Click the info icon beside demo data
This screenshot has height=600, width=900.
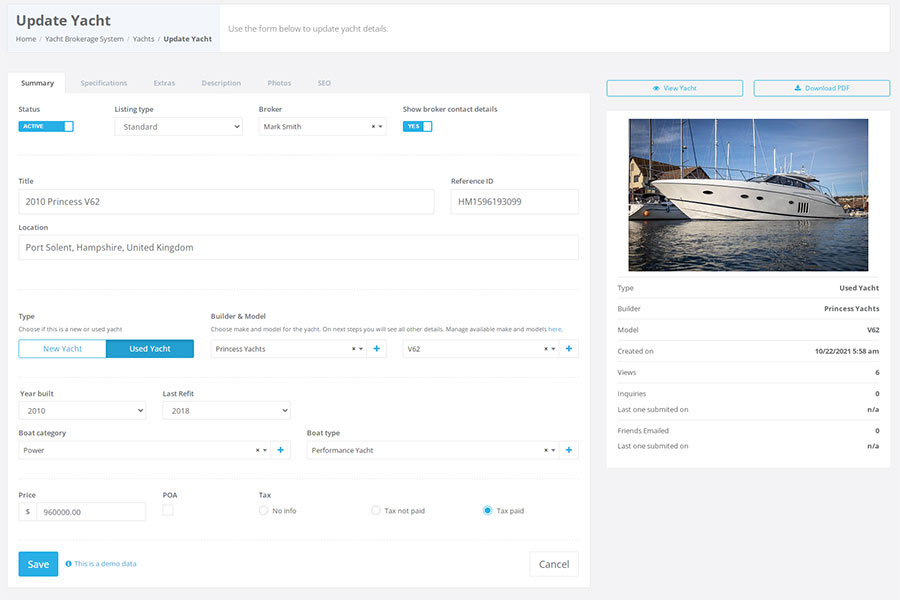(x=68, y=564)
